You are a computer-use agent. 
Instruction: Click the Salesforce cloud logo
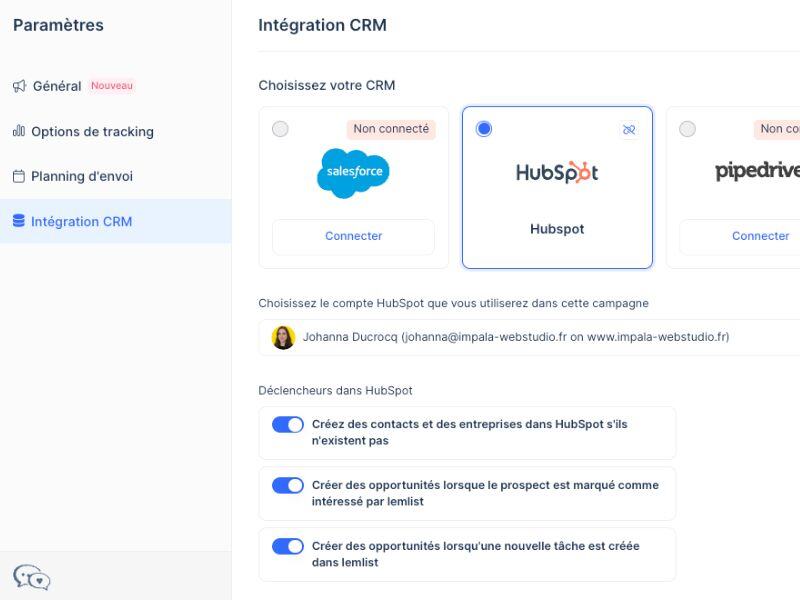coord(353,172)
